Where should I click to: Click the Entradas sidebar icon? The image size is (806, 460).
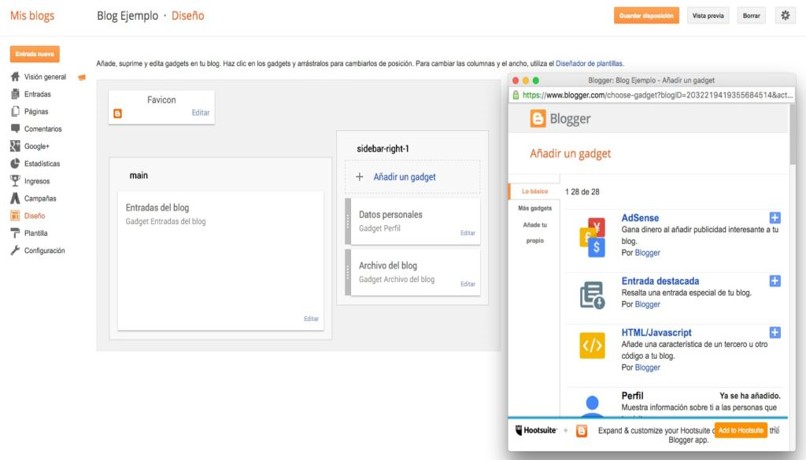click(x=15, y=94)
